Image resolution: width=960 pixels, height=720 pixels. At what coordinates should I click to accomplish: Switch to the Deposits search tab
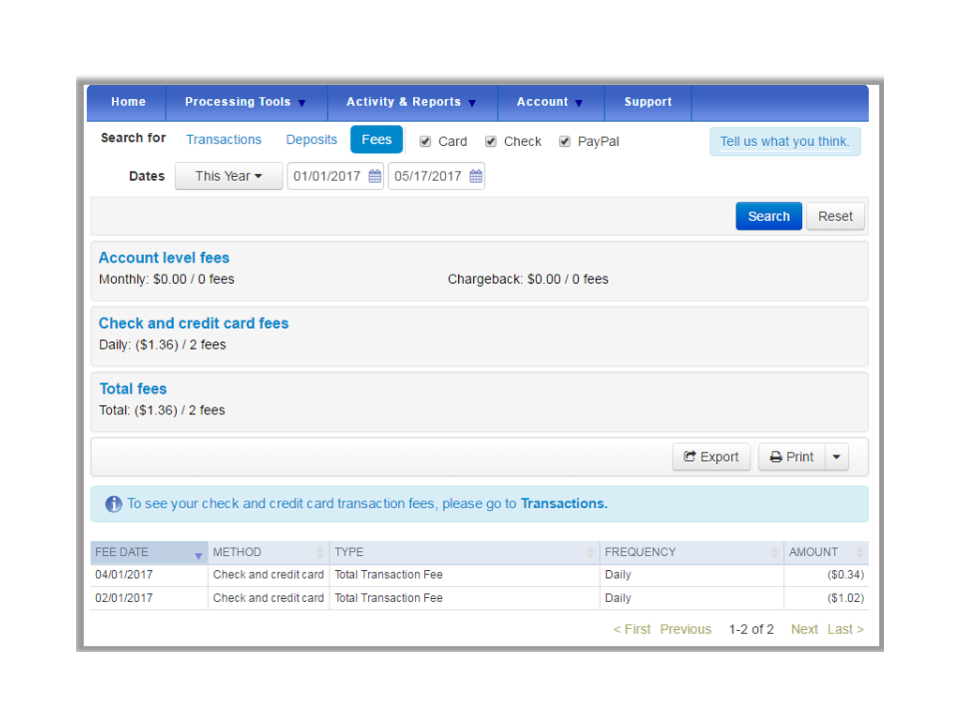coord(311,140)
